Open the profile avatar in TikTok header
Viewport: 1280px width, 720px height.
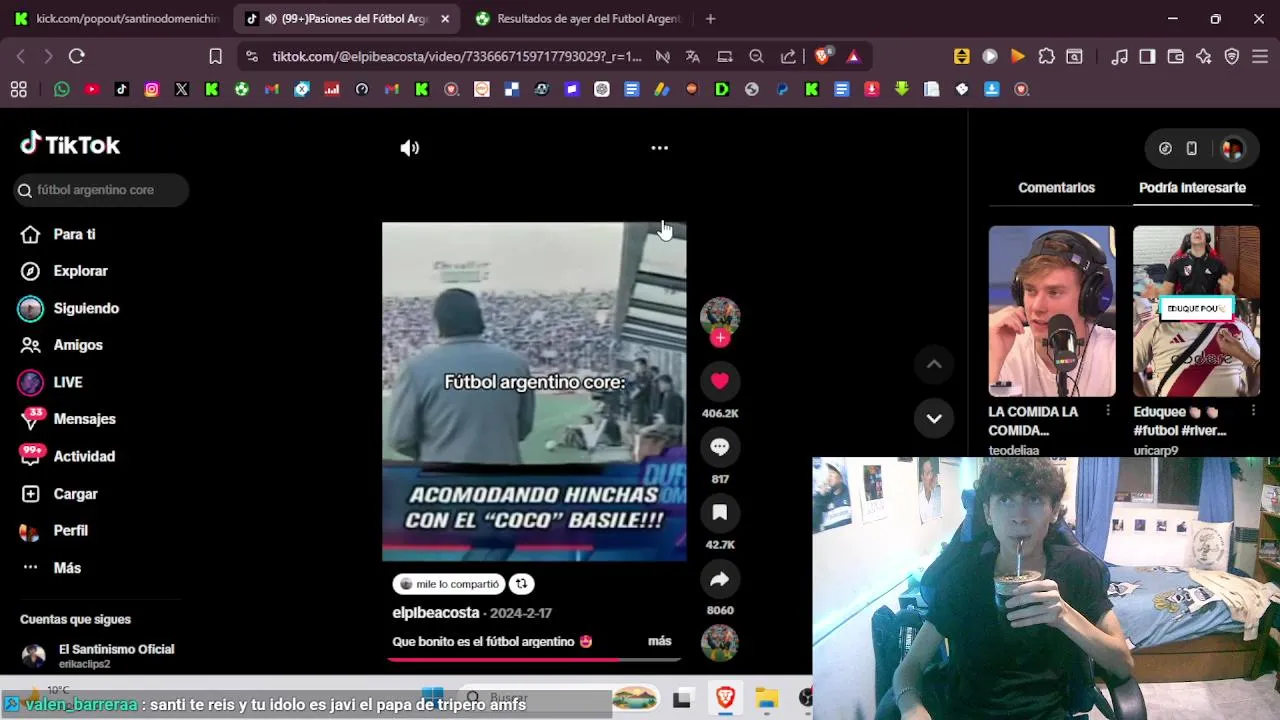(1232, 149)
